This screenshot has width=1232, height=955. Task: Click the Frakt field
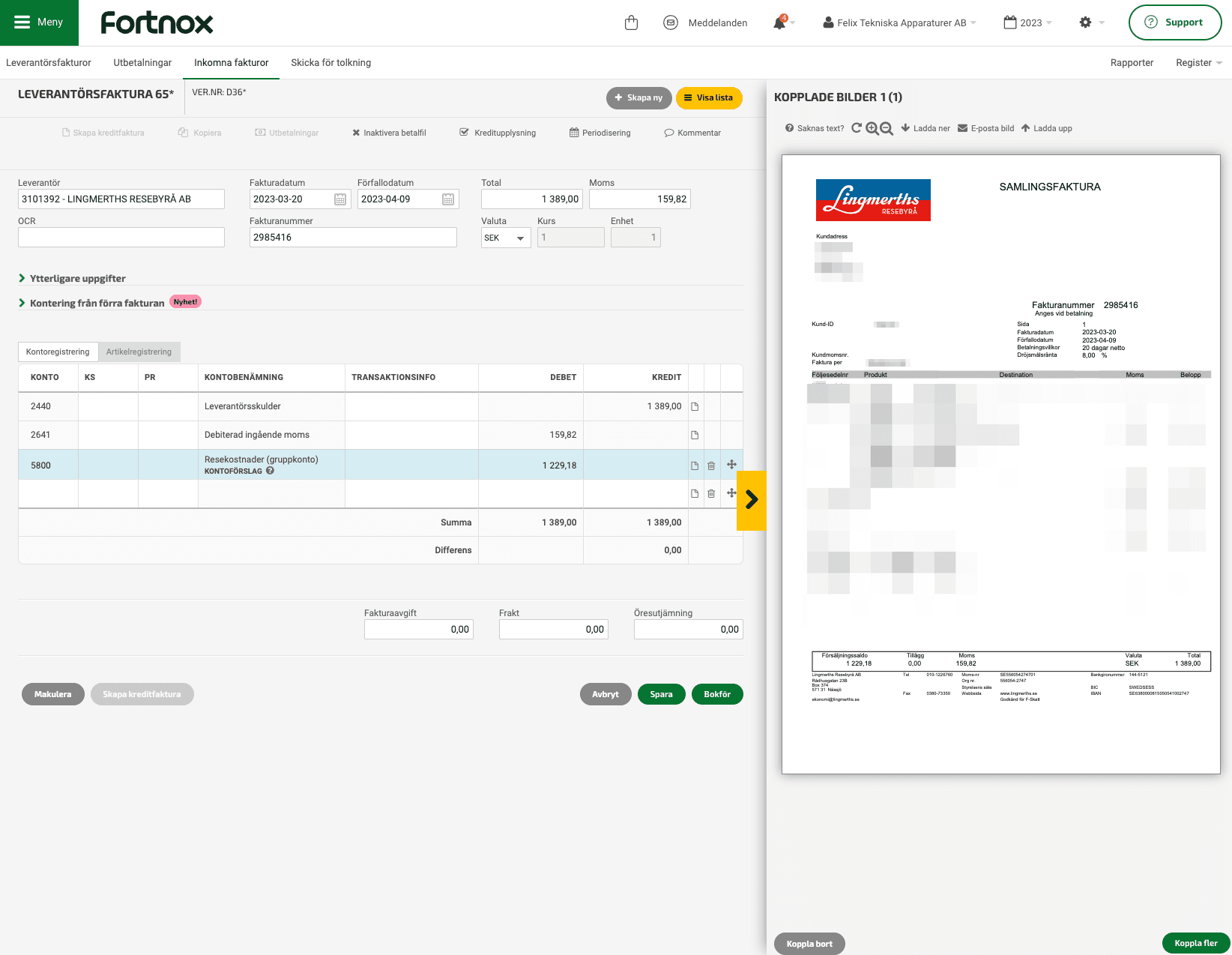click(554, 630)
